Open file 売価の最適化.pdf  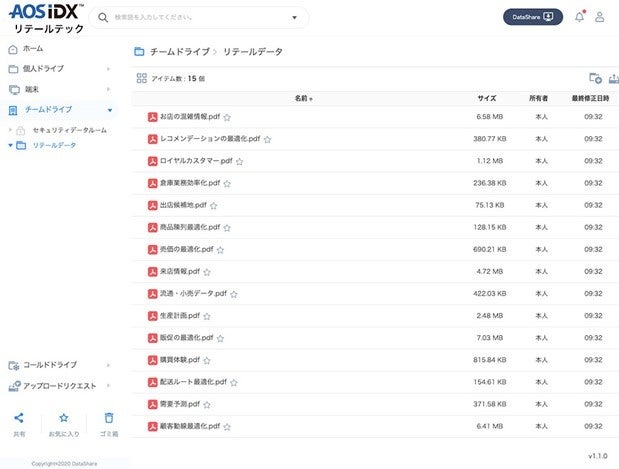(x=186, y=249)
